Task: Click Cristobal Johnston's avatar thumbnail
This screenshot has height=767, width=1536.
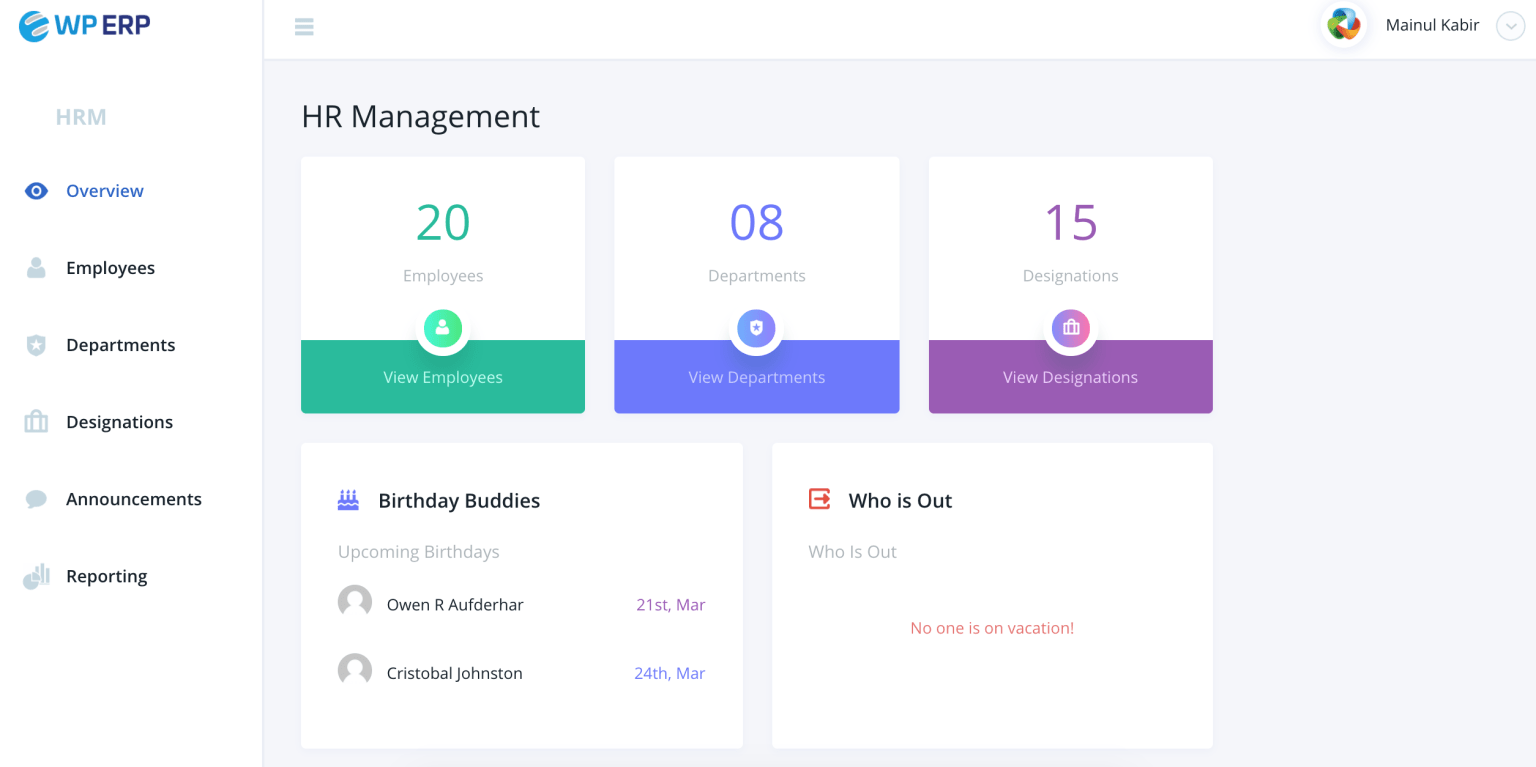Action: tap(355, 669)
